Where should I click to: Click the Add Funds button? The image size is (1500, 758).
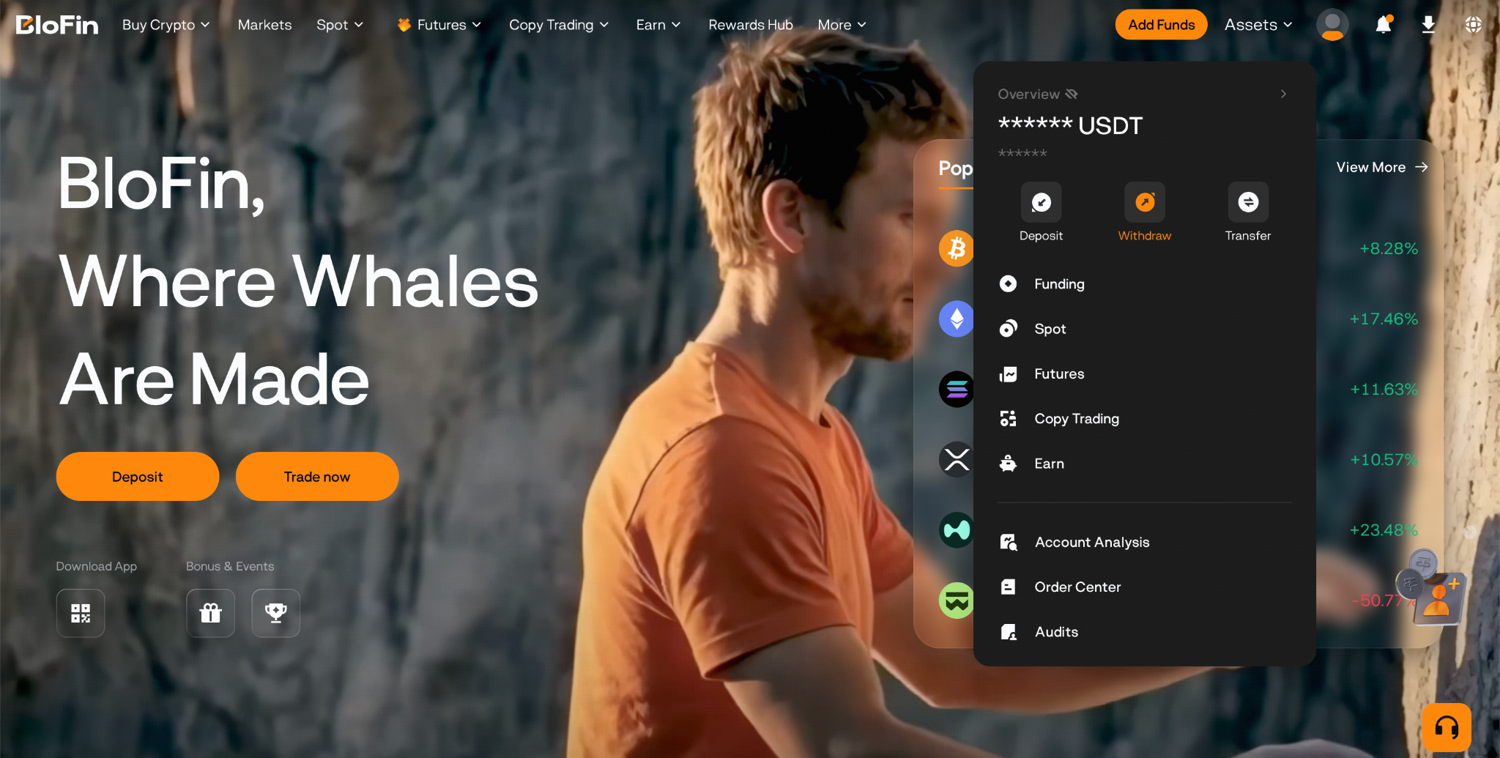[1161, 25]
